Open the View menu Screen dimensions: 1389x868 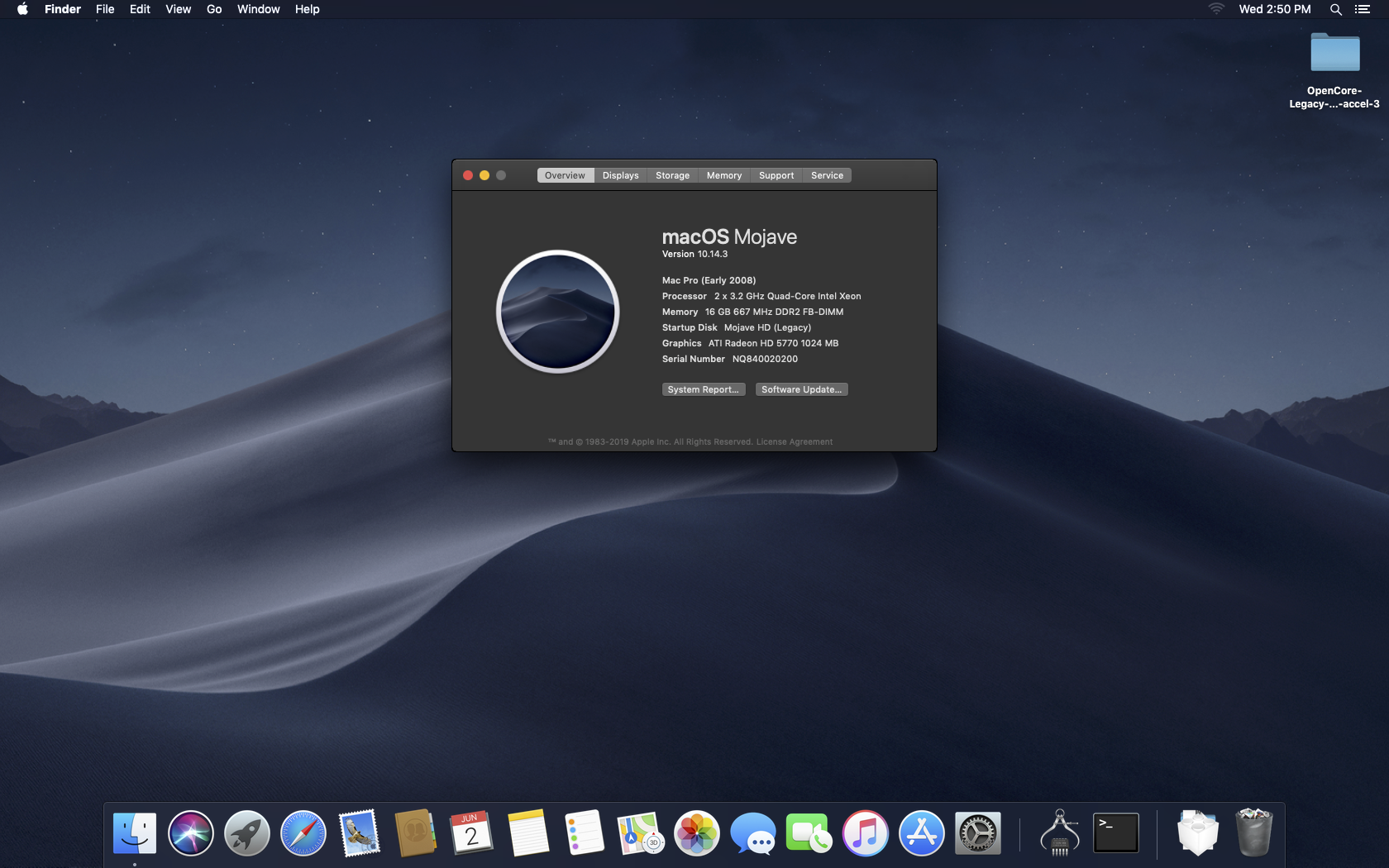[x=178, y=9]
